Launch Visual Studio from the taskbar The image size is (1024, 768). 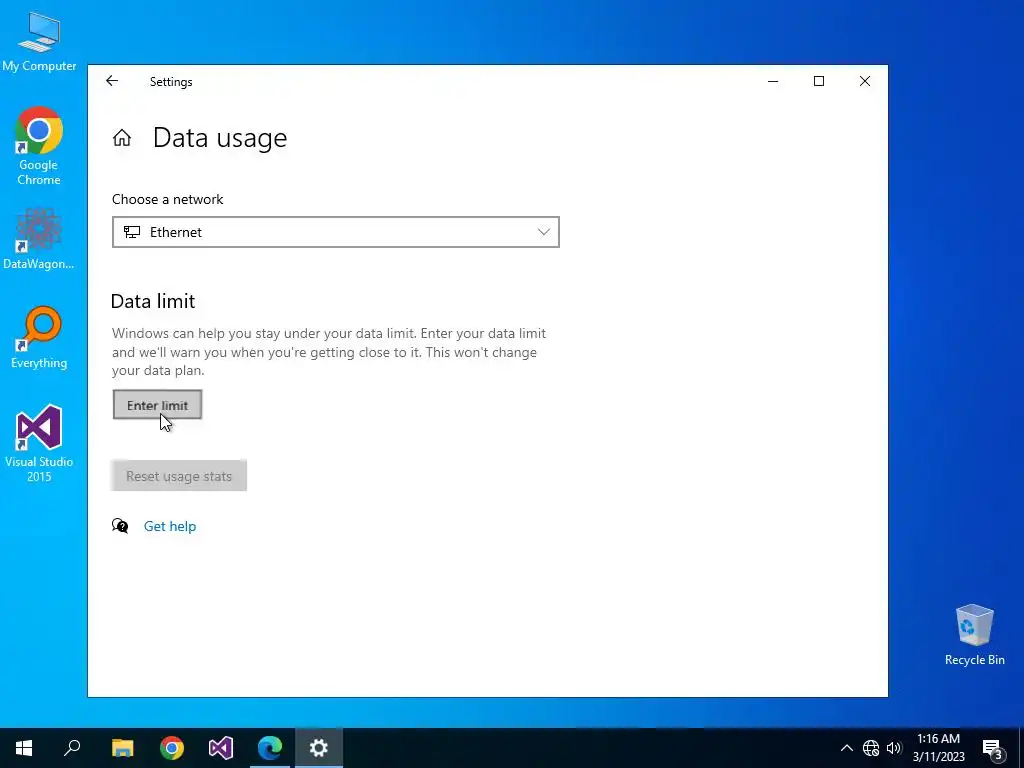221,748
